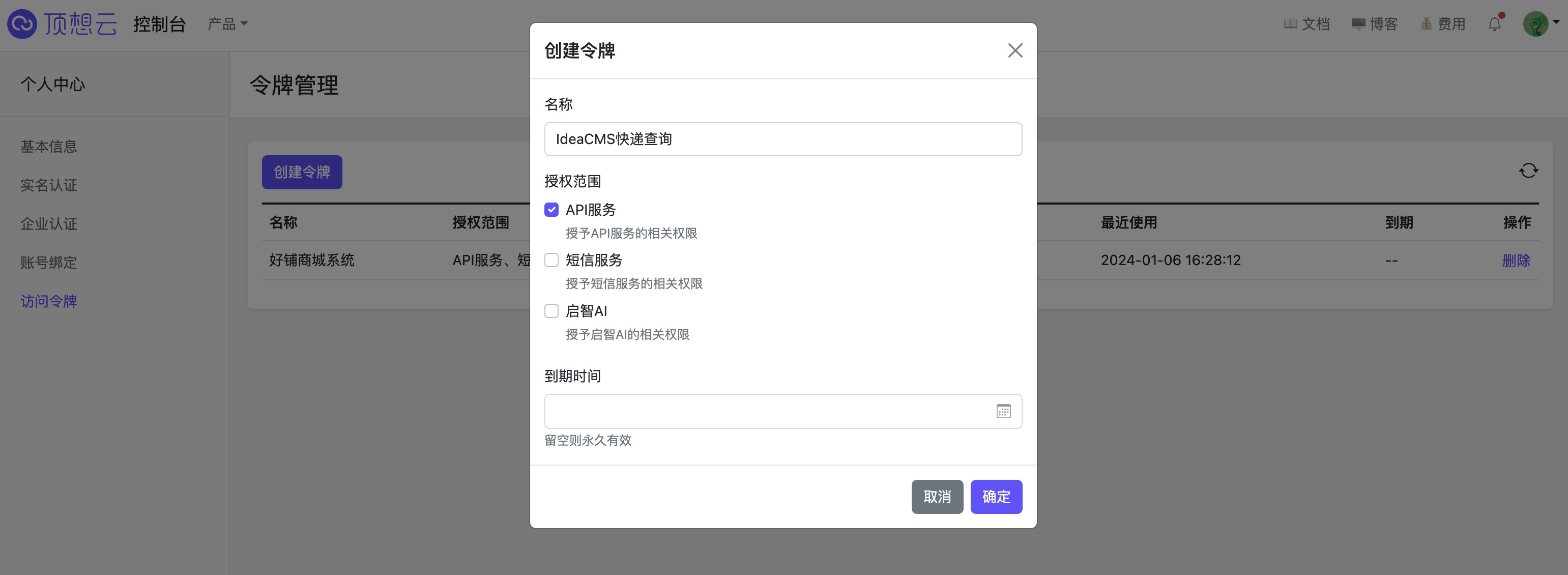The width and height of the screenshot is (1568, 575).
Task: Open the 到期时间 date field
Action: [x=768, y=411]
